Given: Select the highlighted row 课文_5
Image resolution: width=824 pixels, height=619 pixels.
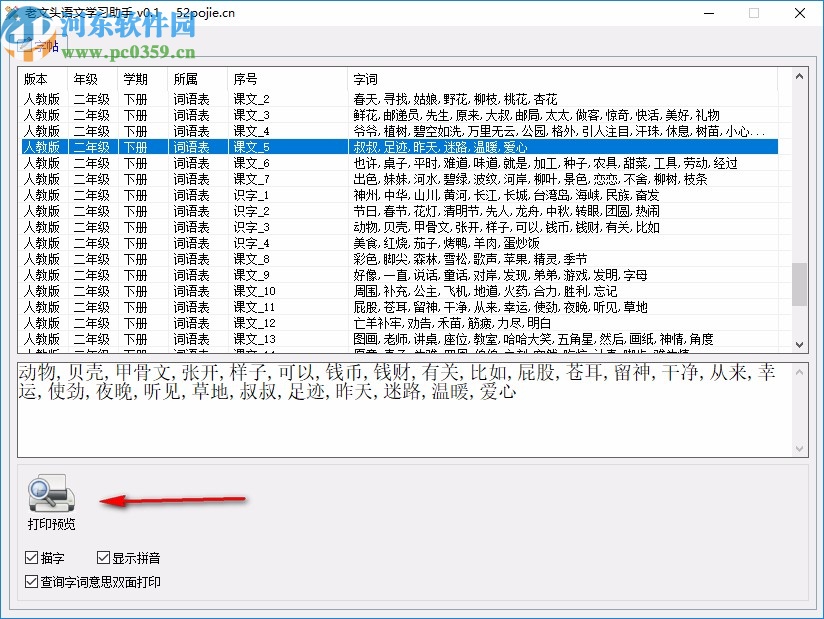Looking at the screenshot, I should 399,147.
